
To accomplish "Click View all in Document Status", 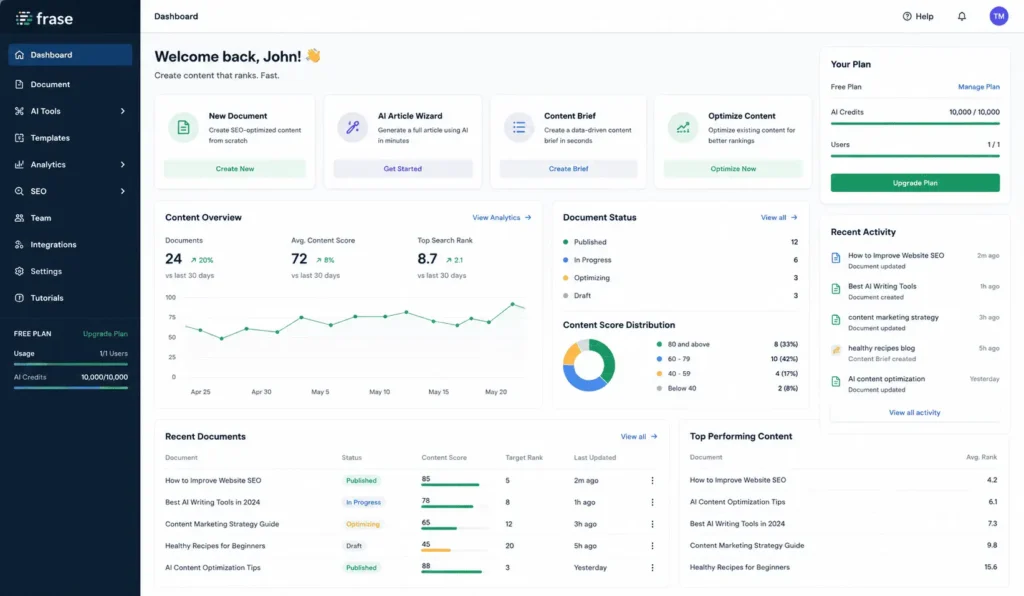I will click(x=778, y=217).
